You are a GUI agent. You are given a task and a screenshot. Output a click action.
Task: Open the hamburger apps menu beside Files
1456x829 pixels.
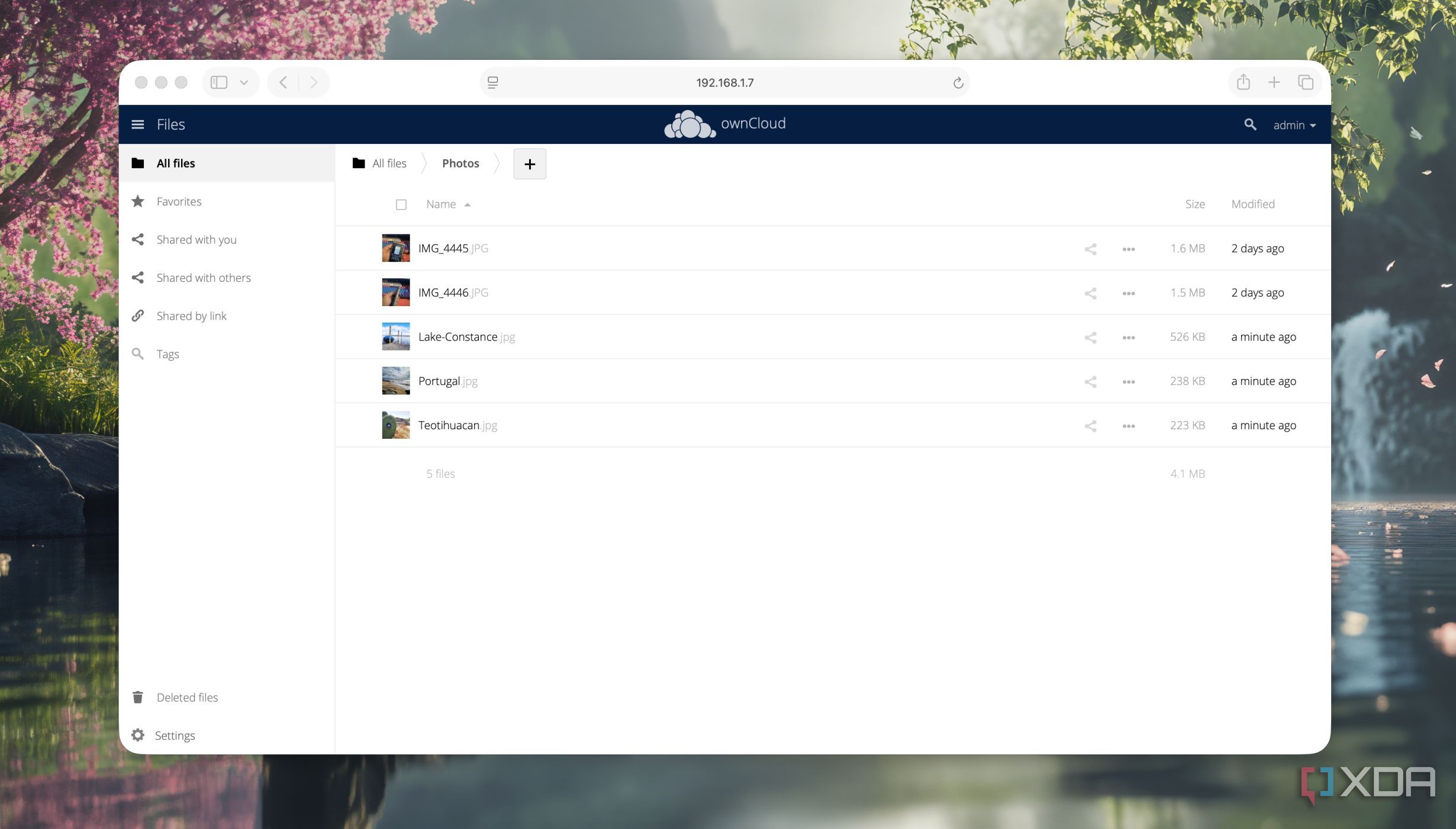pyautogui.click(x=137, y=124)
